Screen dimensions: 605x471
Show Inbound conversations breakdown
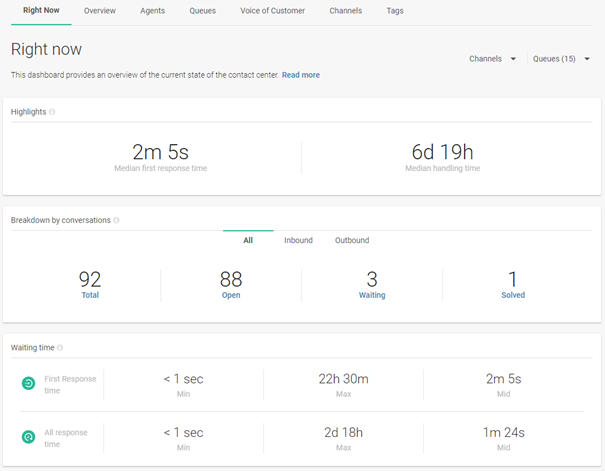pos(298,241)
